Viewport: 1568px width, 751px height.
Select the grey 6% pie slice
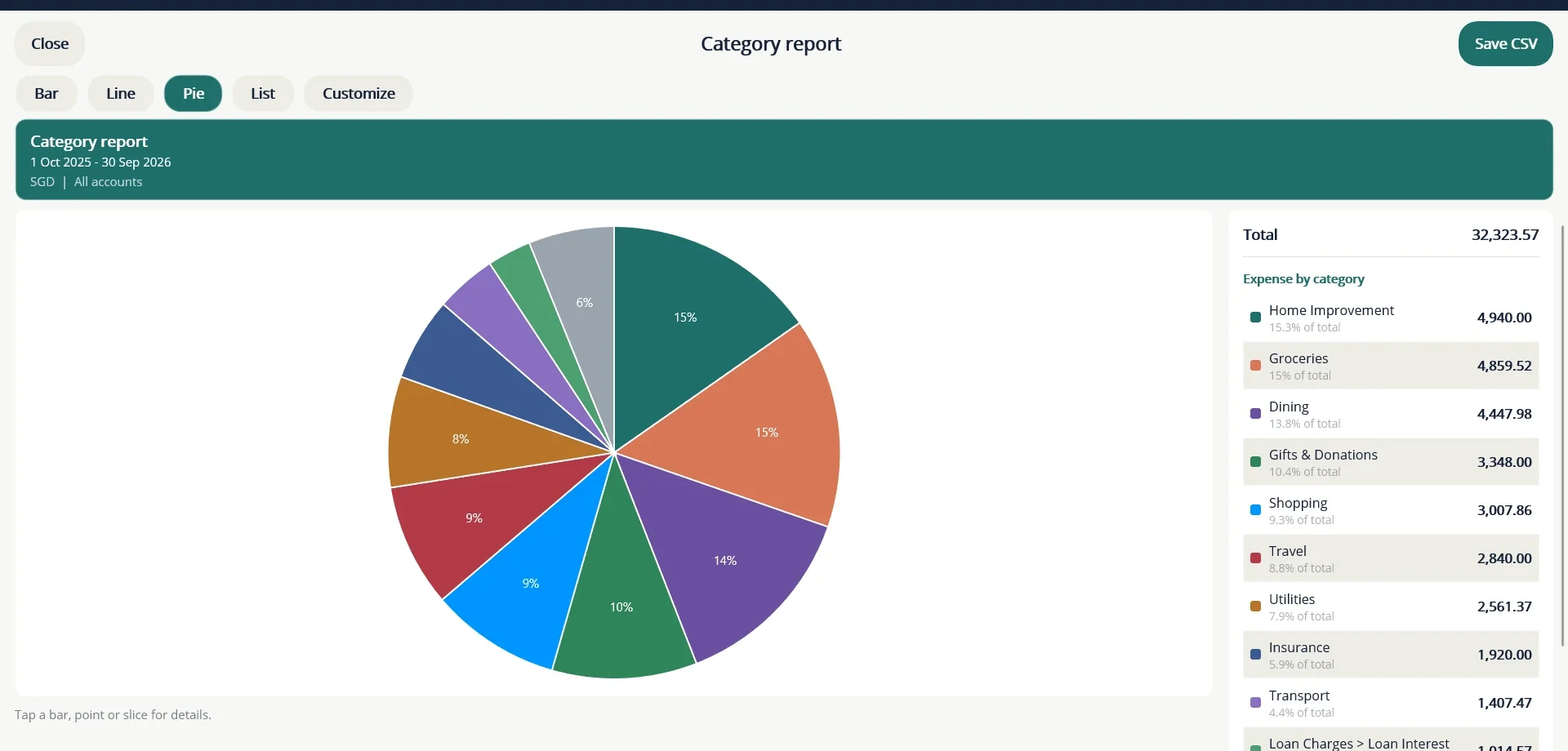(583, 304)
